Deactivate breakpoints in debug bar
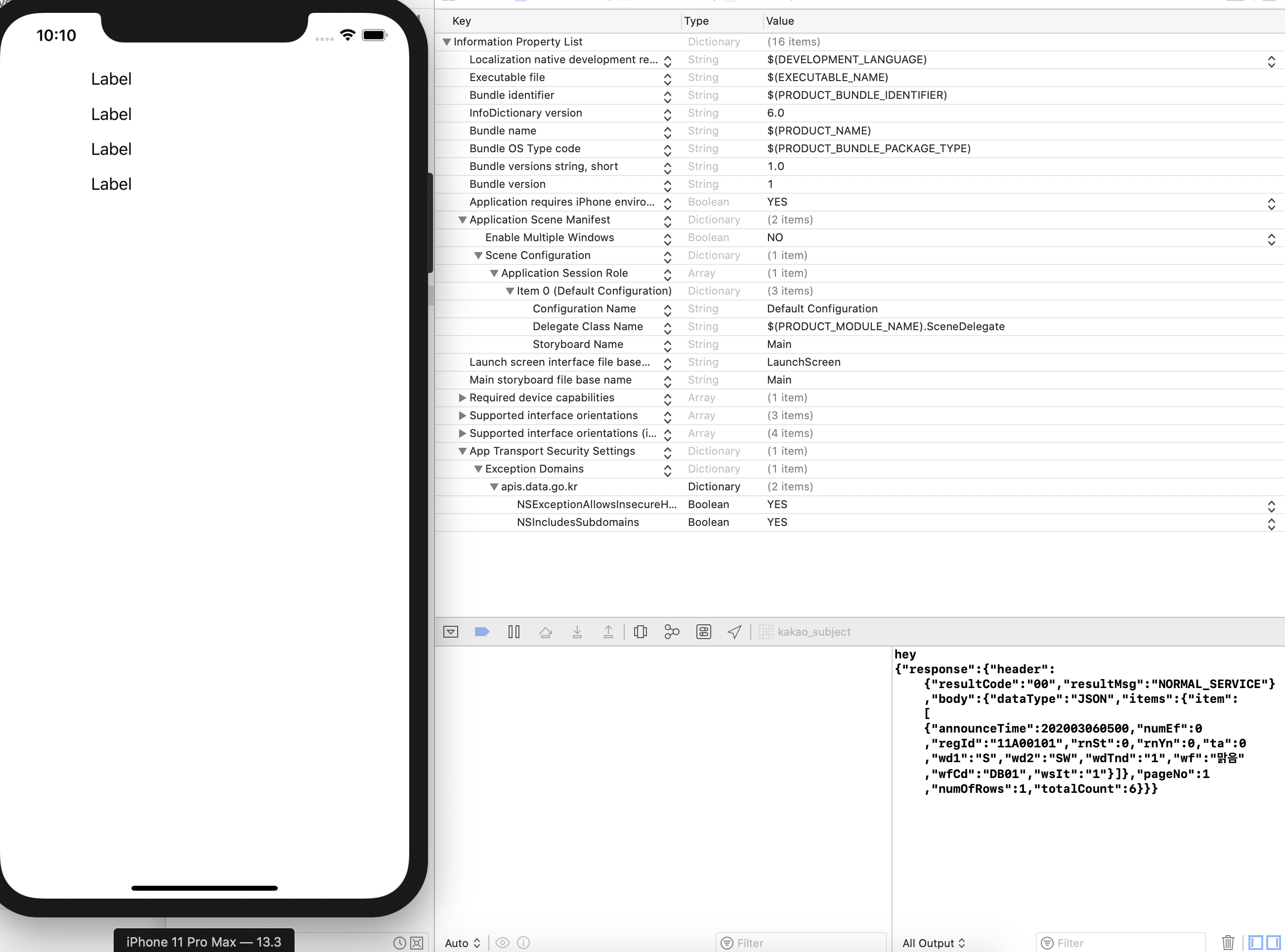The height and width of the screenshot is (952, 1285). click(x=482, y=632)
